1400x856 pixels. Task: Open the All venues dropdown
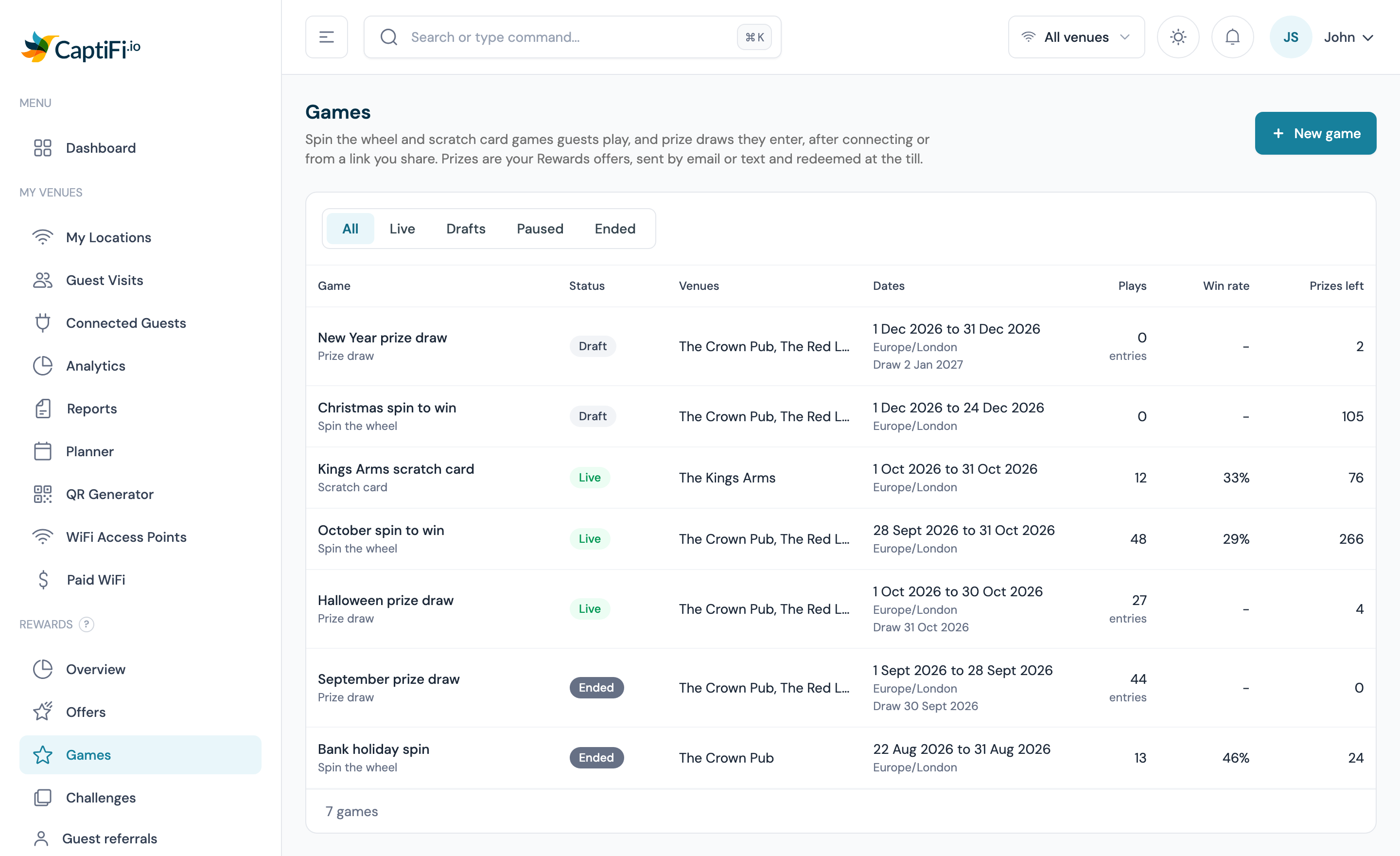coord(1076,37)
